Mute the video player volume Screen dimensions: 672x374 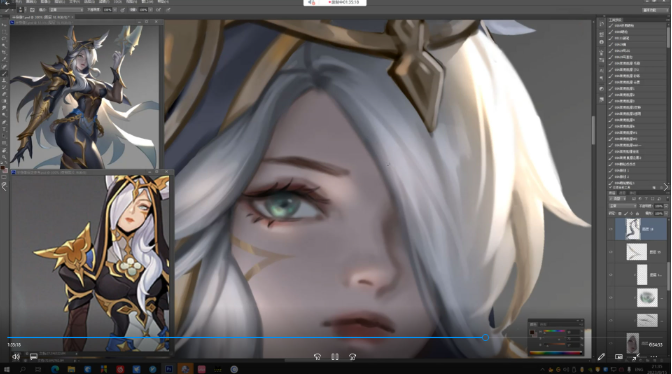click(16, 356)
